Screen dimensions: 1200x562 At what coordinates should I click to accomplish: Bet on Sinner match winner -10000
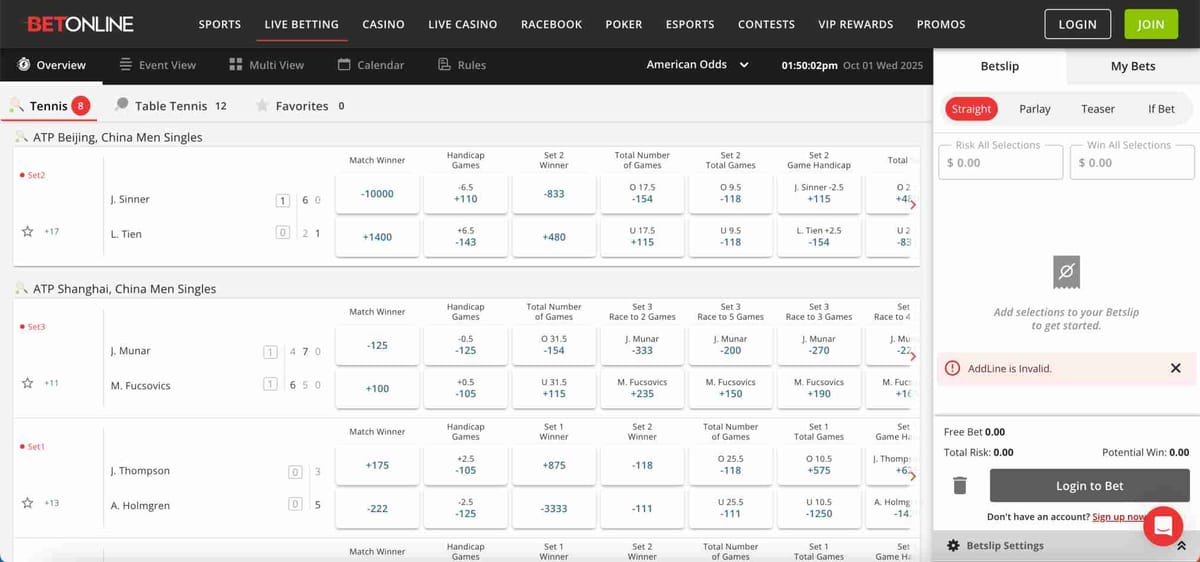(377, 194)
